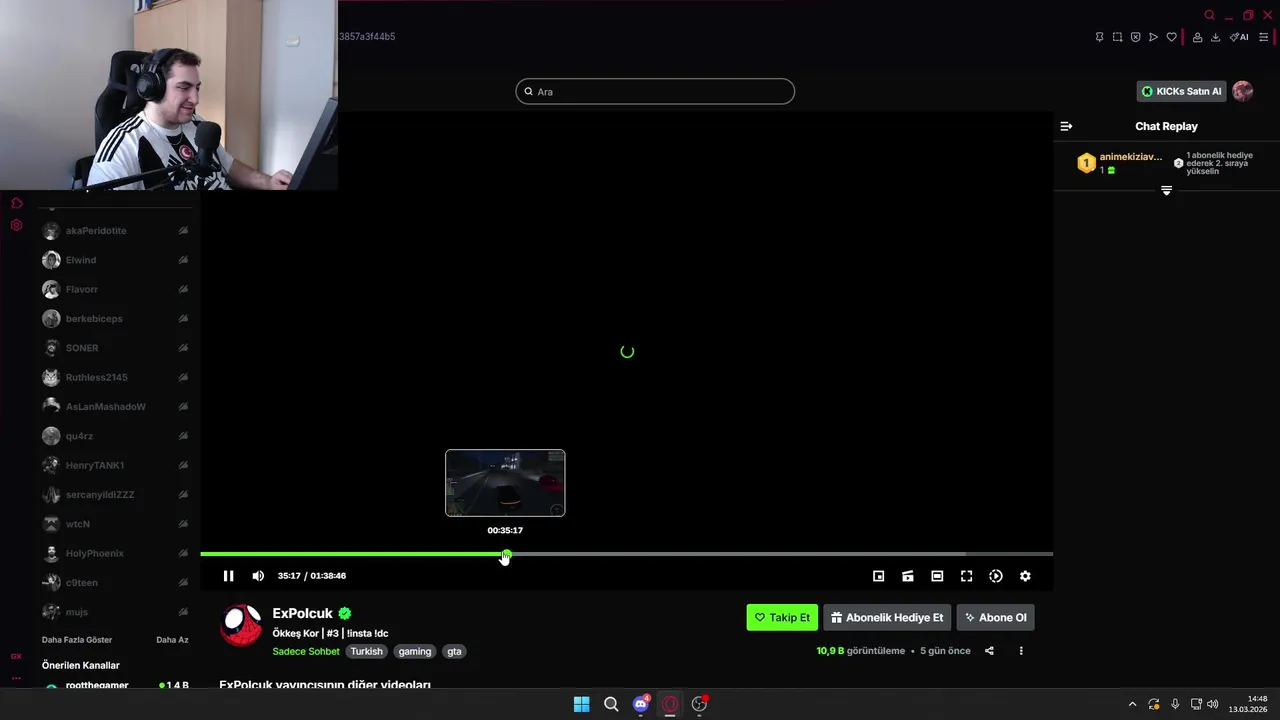The height and width of the screenshot is (720, 1280).
Task: Open the video more-options menu
Action: click(x=1021, y=651)
